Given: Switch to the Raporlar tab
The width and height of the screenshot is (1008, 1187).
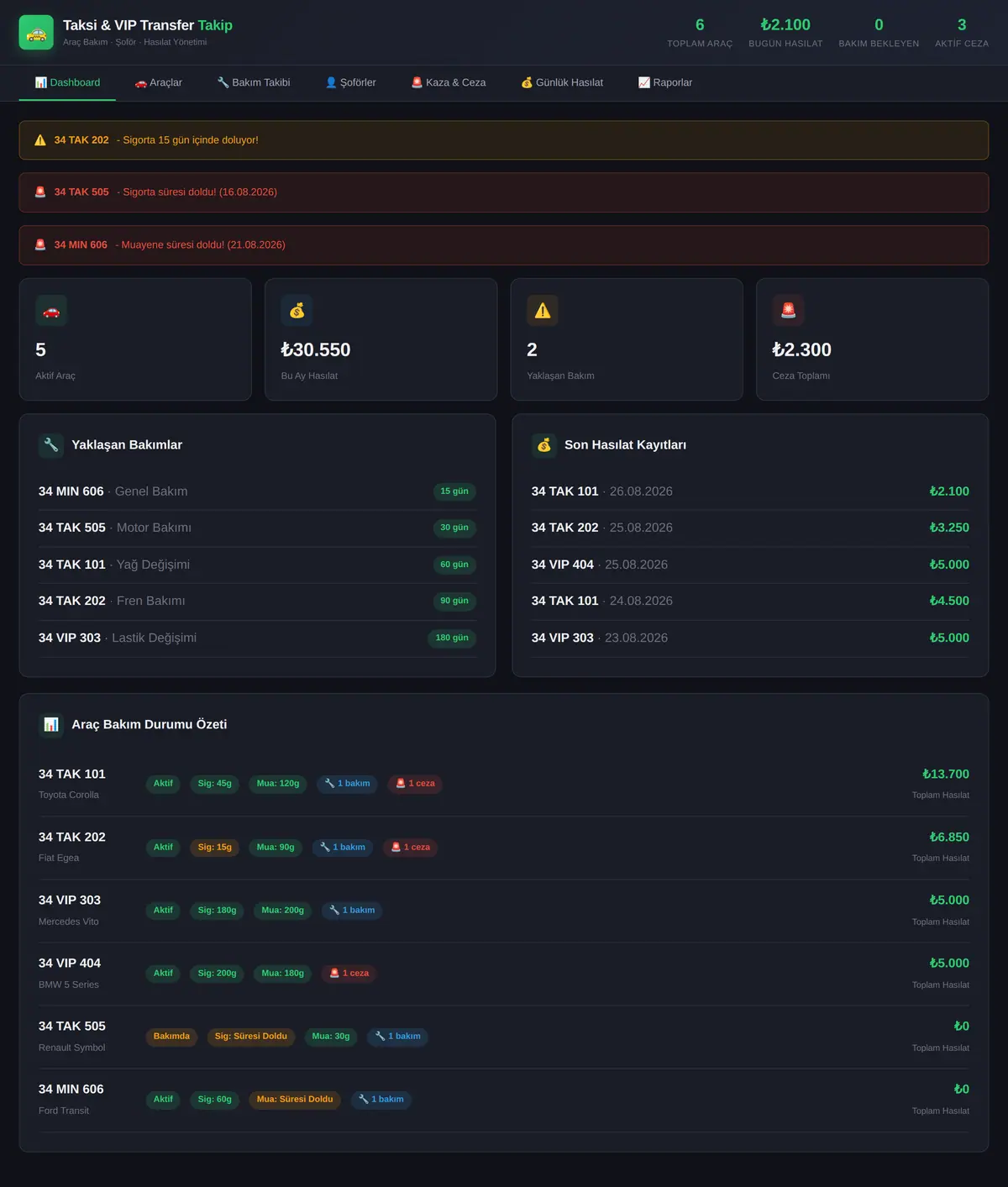Looking at the screenshot, I should tap(665, 82).
